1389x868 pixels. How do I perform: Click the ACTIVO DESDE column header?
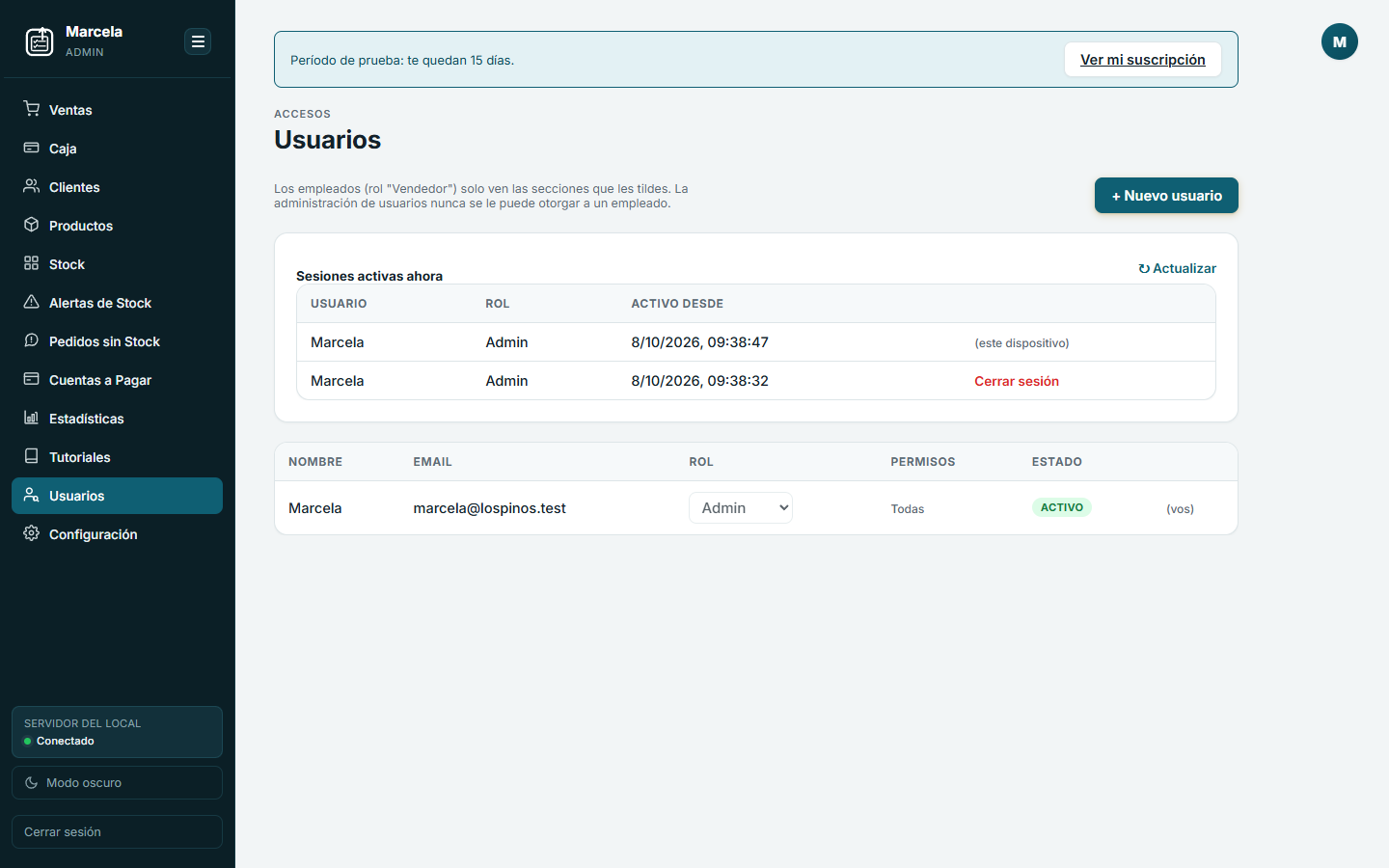pos(677,304)
